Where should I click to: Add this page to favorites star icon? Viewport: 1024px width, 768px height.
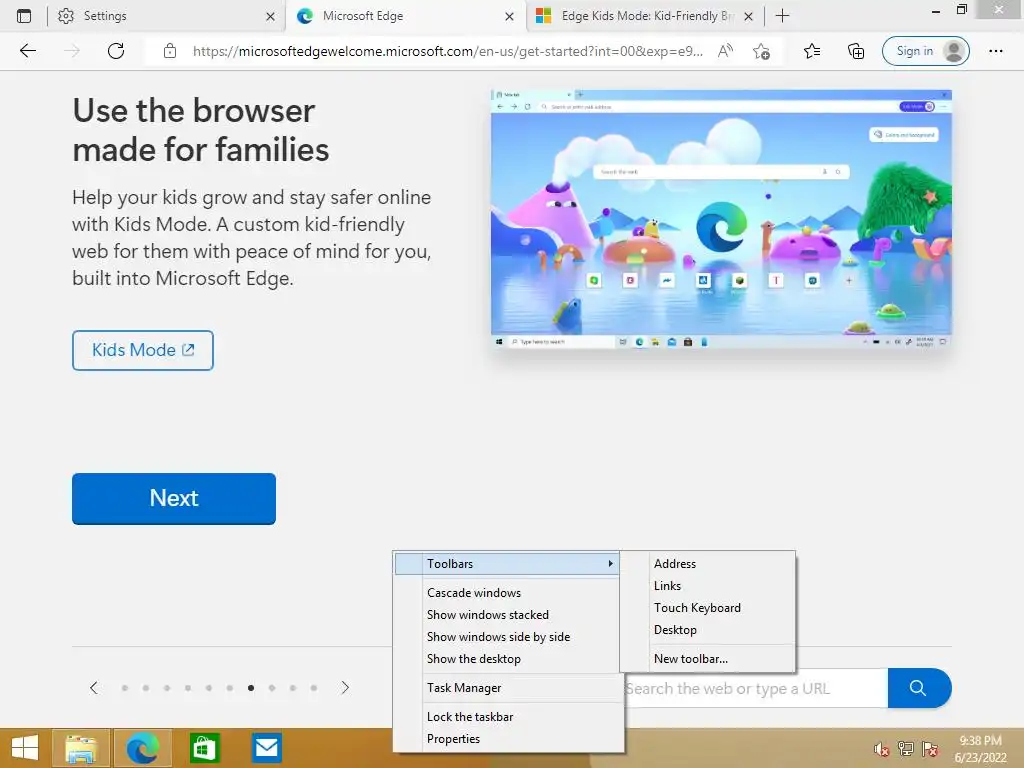click(761, 51)
